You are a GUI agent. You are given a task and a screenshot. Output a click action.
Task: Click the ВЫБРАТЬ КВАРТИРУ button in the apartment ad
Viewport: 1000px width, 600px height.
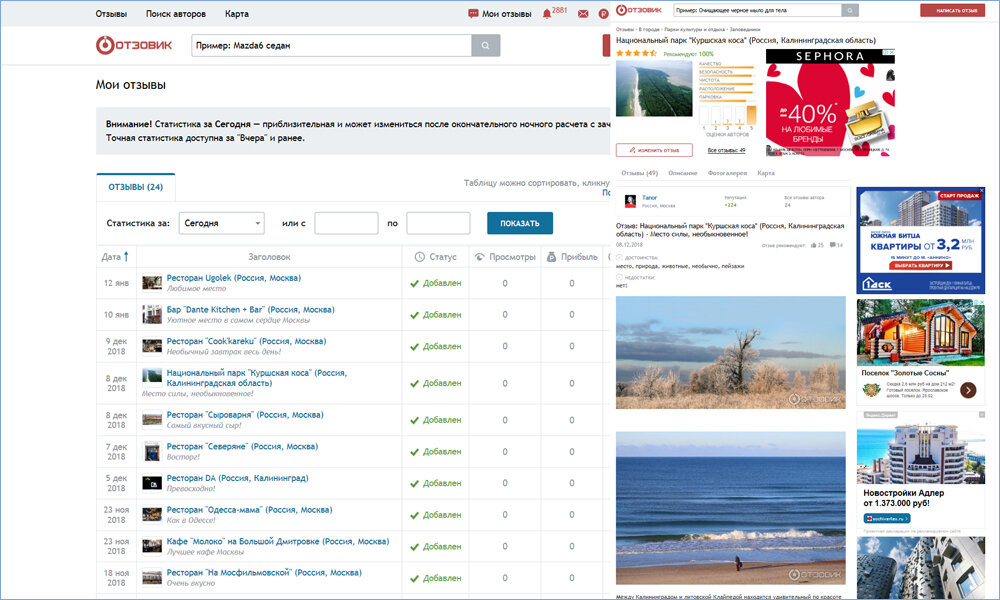click(920, 265)
